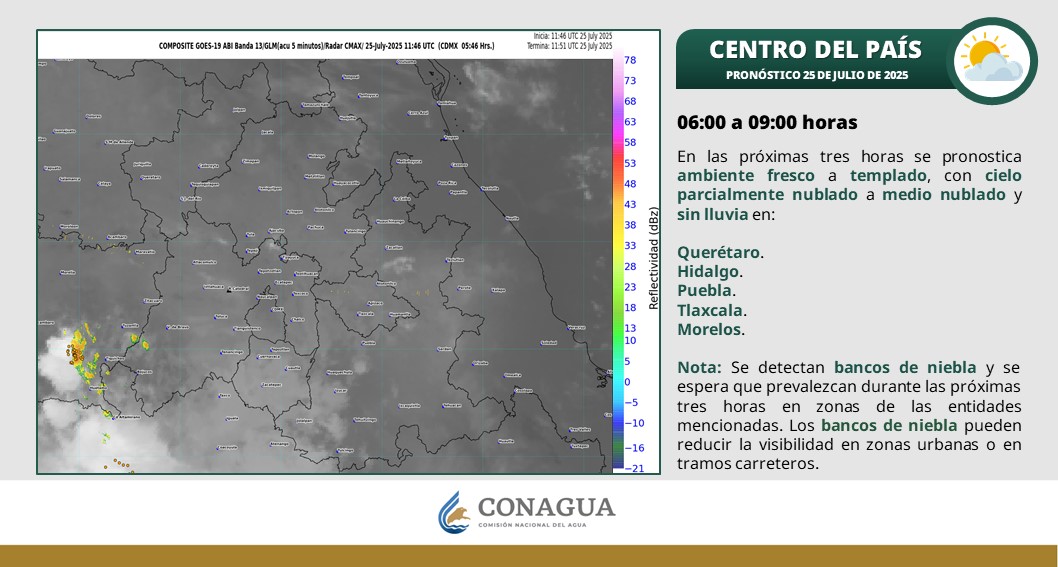Click the '78' value on reflectivity scale
The height and width of the screenshot is (567, 1058).
(x=630, y=60)
